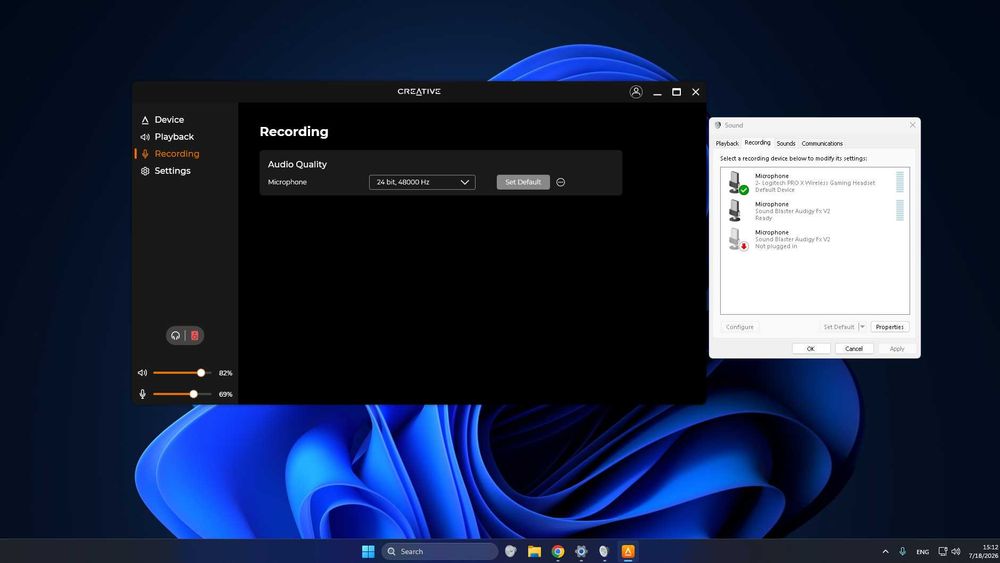Image resolution: width=1000 pixels, height=563 pixels.
Task: Switch to speakers output mode icon
Action: point(195,335)
